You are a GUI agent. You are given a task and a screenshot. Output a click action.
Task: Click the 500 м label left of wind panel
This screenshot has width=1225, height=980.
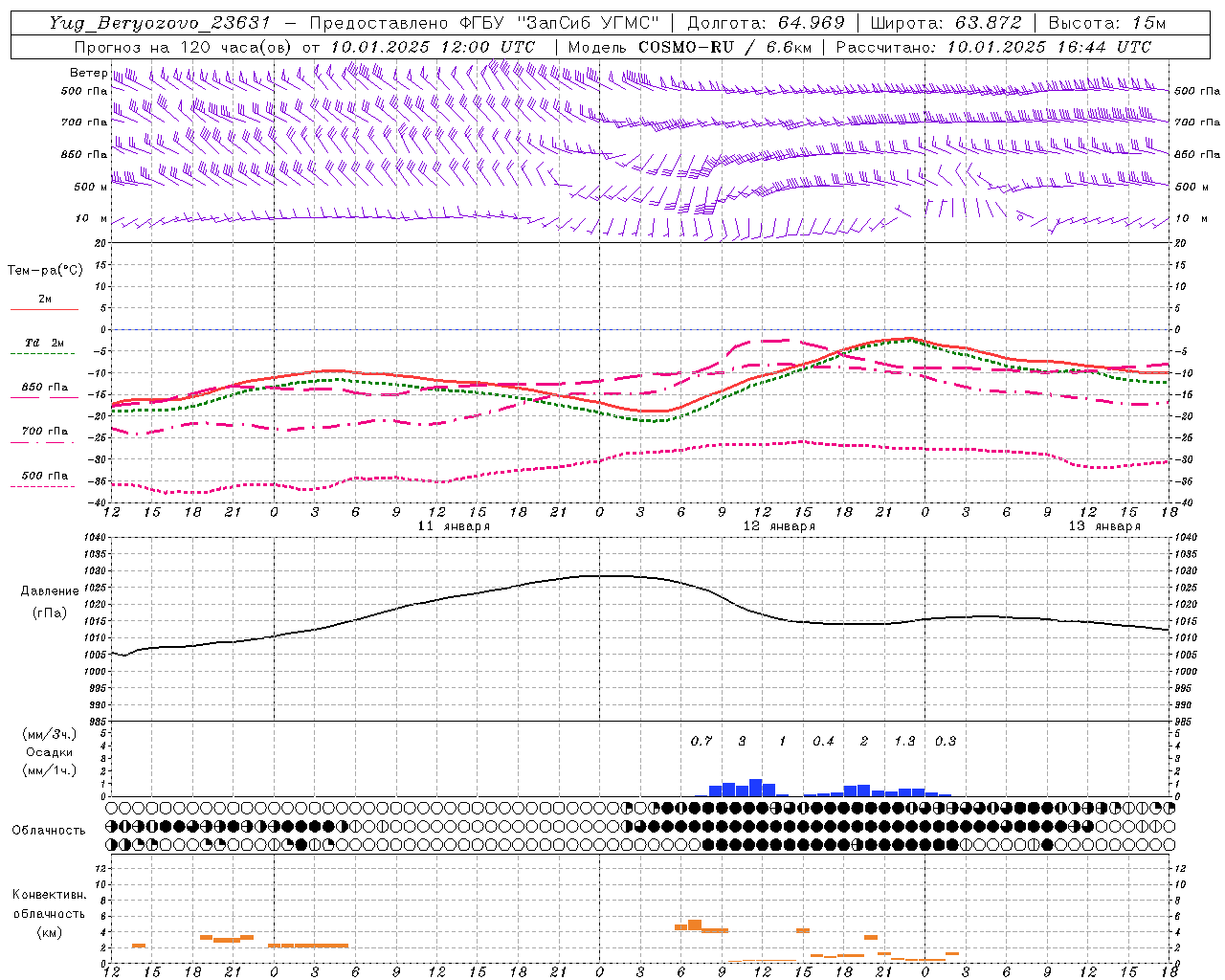click(91, 187)
